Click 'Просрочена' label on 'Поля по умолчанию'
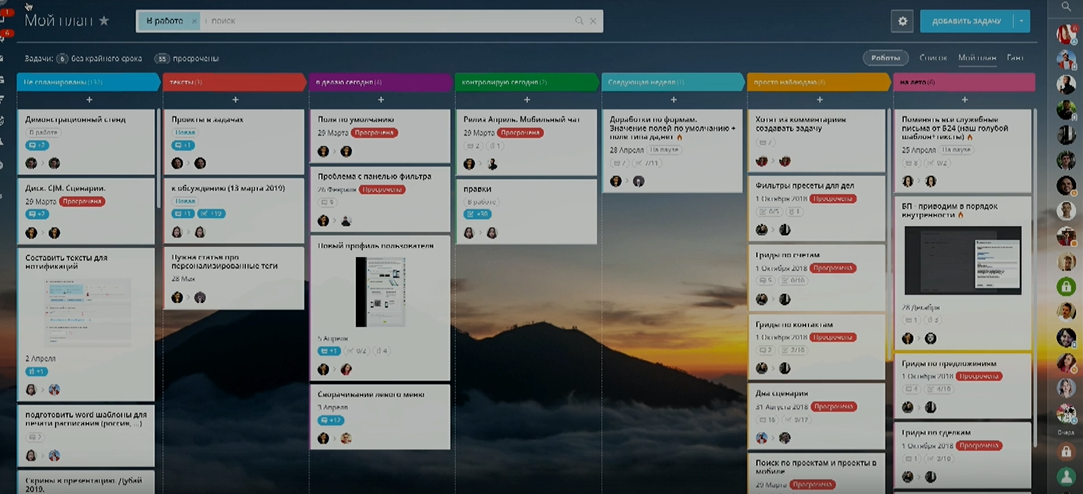This screenshot has width=1083, height=494. 375,133
